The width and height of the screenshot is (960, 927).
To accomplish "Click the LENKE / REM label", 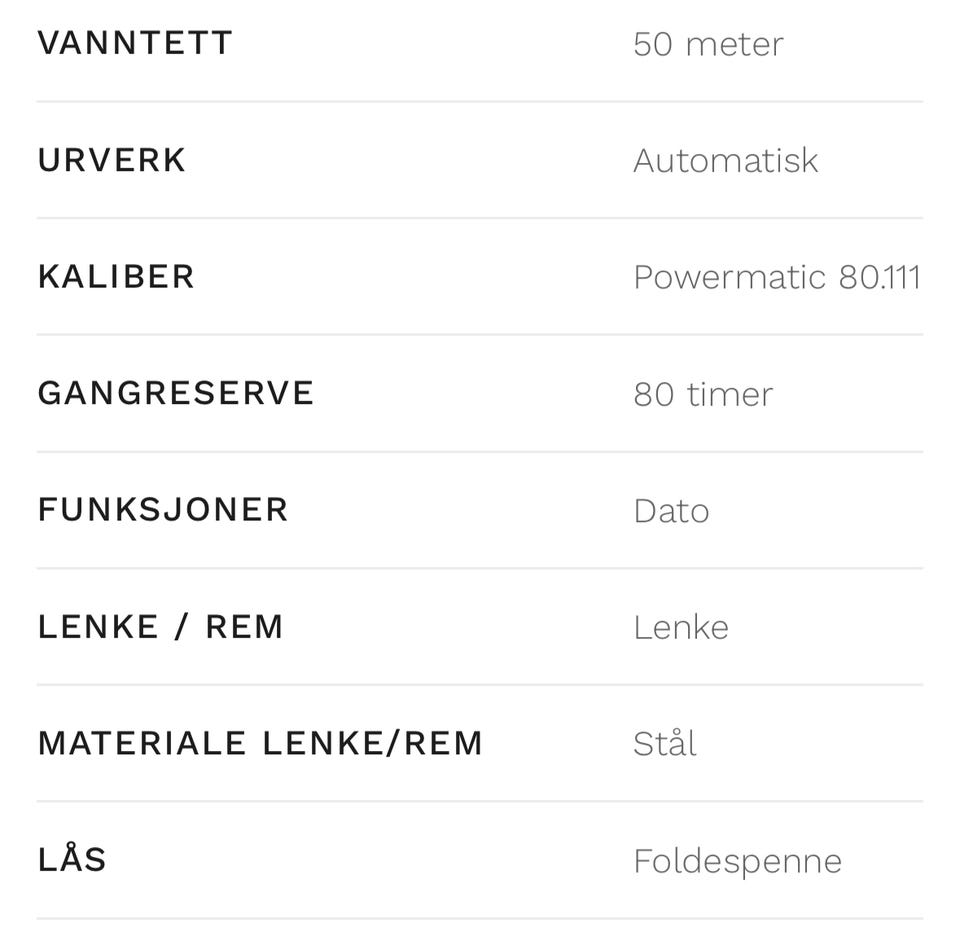I will pyautogui.click(x=160, y=627).
